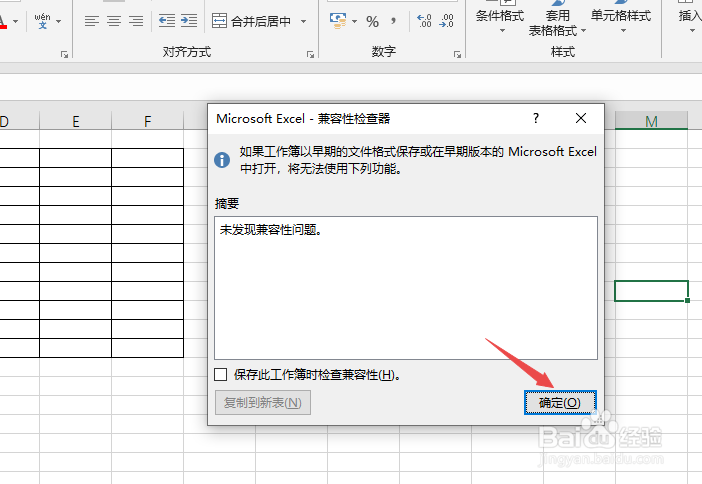
Task: Click the summary box with 未发现兼容性问题
Action: pyautogui.click(x=406, y=288)
